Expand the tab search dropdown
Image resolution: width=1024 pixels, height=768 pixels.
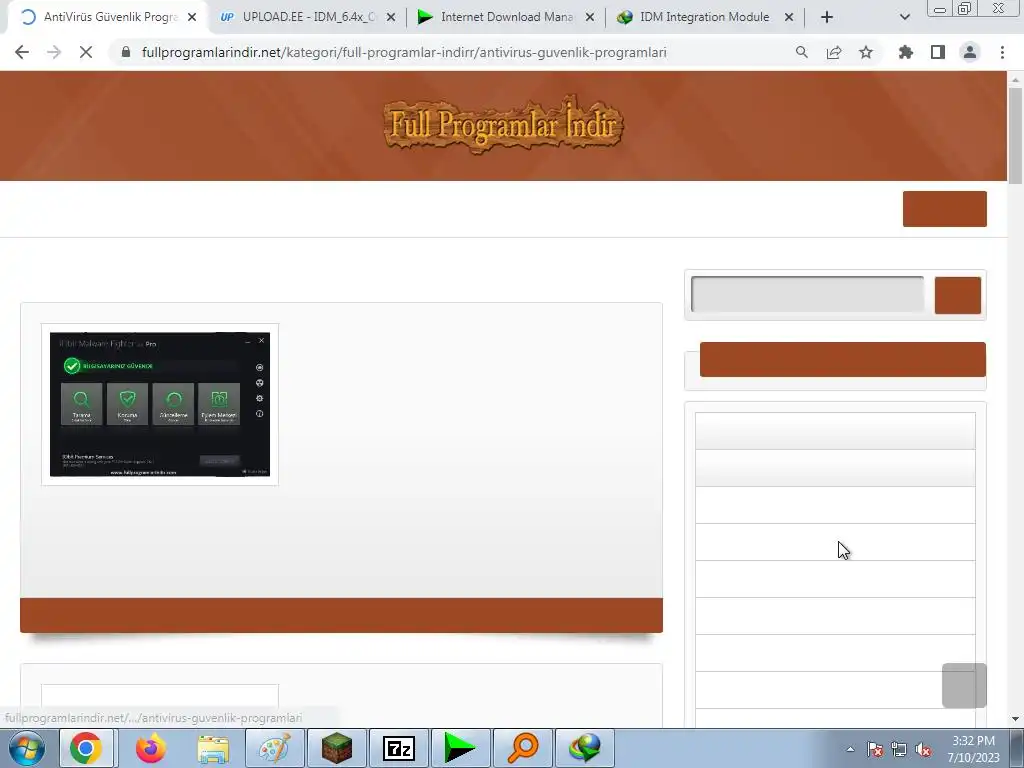tap(904, 18)
